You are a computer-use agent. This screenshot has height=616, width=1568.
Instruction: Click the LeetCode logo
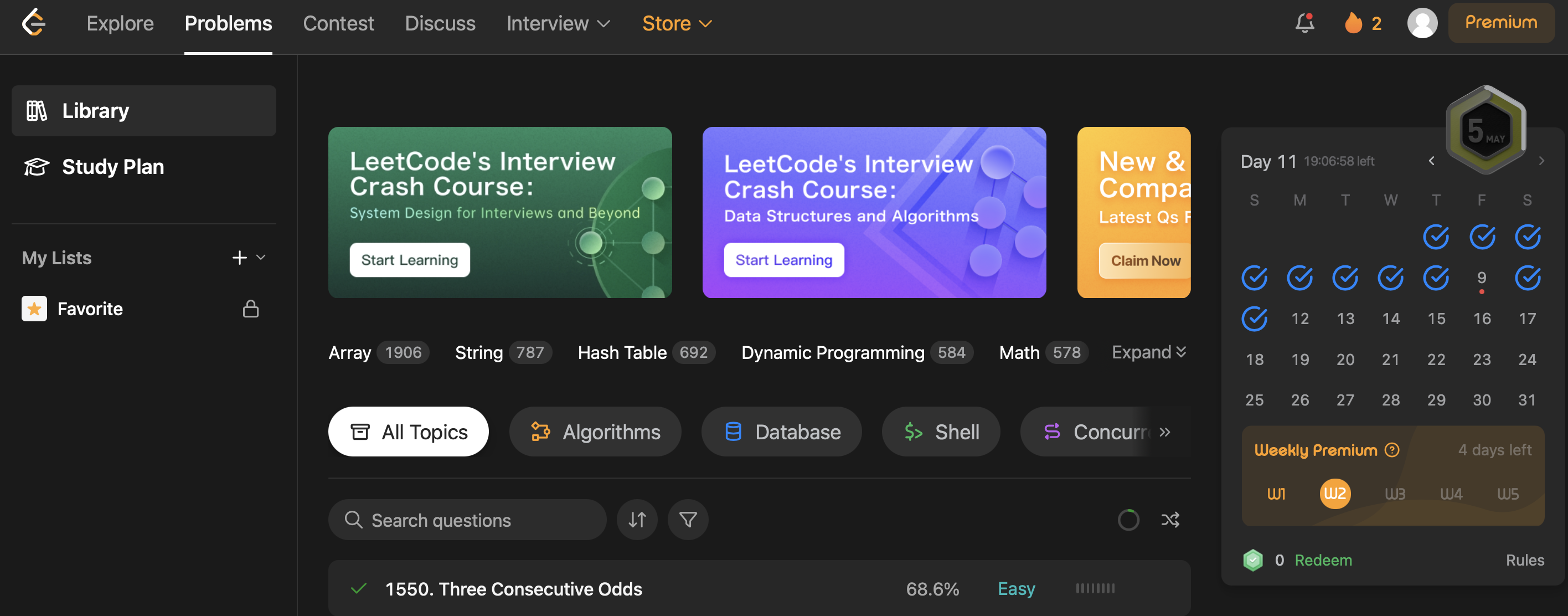tap(33, 23)
